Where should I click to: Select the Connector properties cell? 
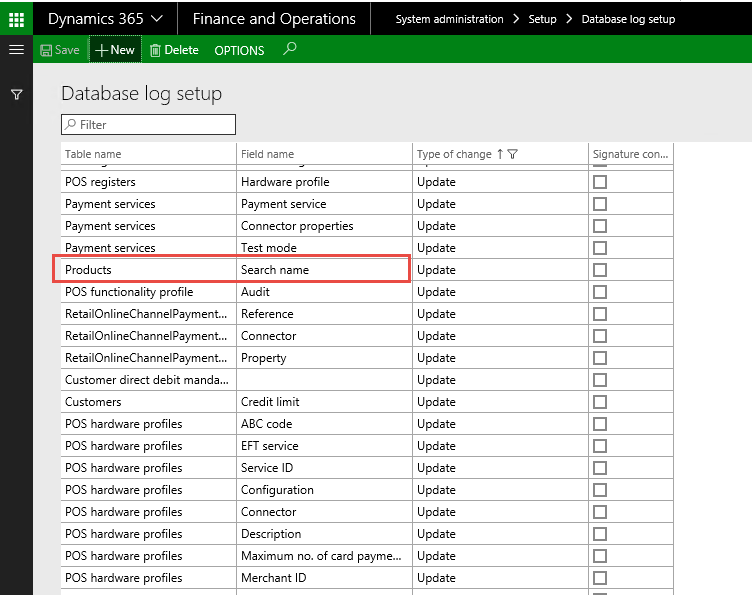click(324, 226)
